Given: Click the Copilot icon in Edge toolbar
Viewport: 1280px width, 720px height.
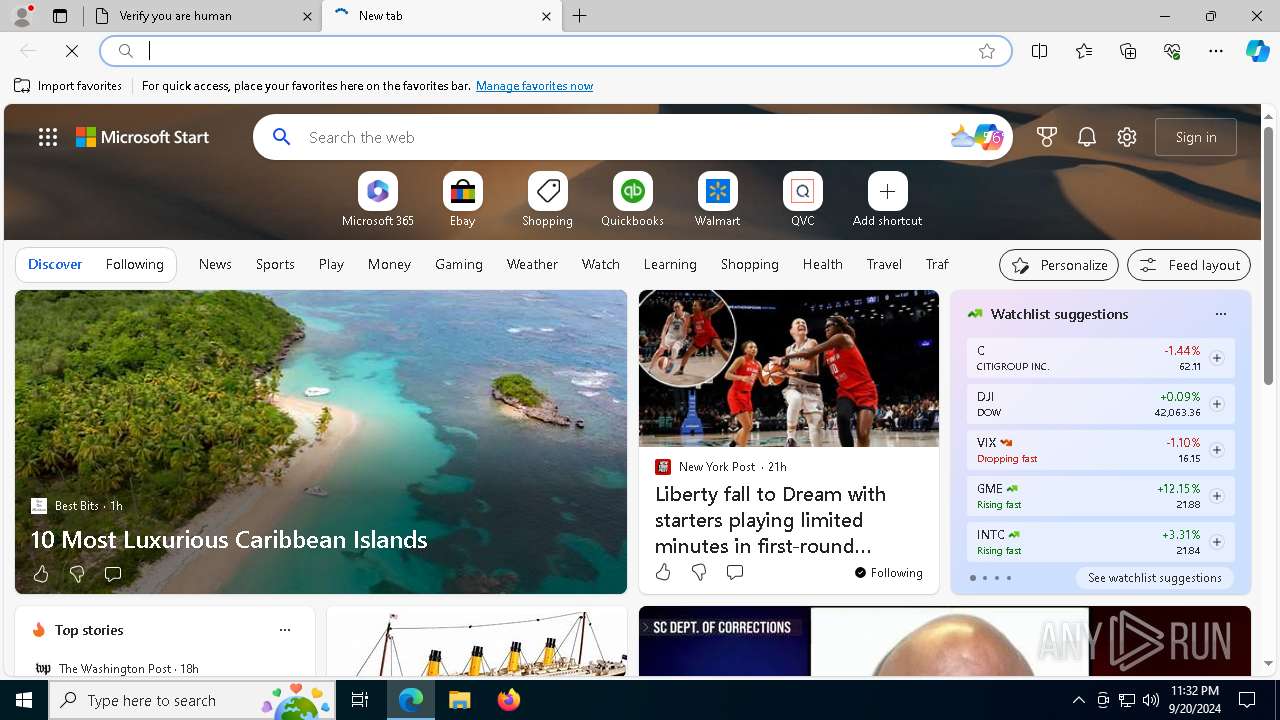Looking at the screenshot, I should click(x=1257, y=51).
